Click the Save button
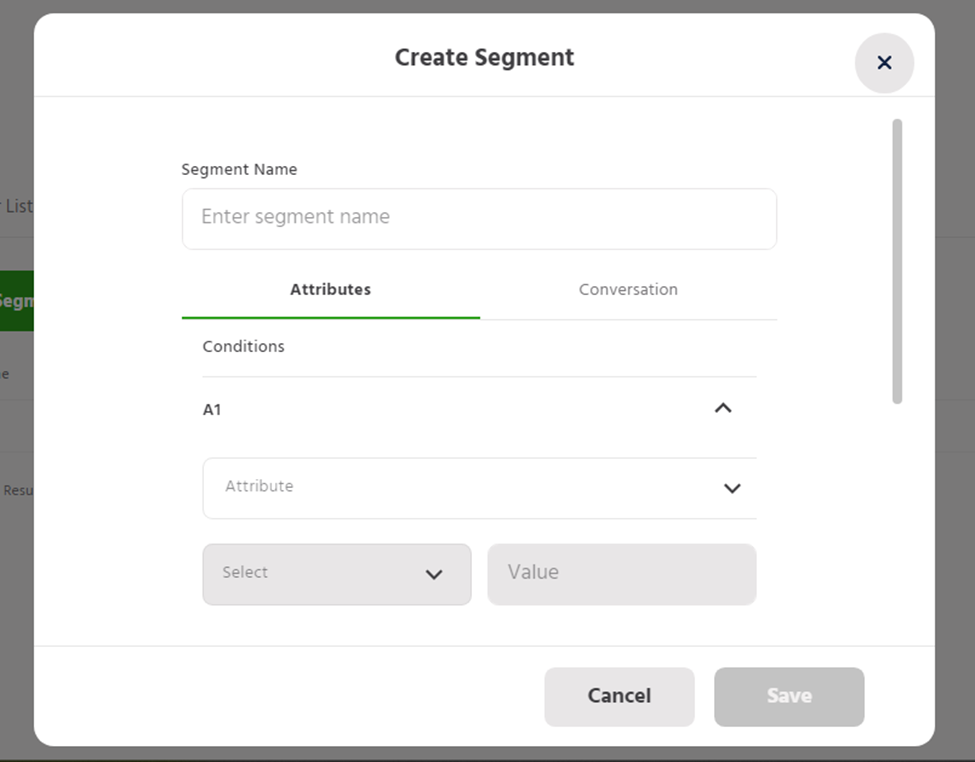Image resolution: width=975 pixels, height=762 pixels. point(788,696)
